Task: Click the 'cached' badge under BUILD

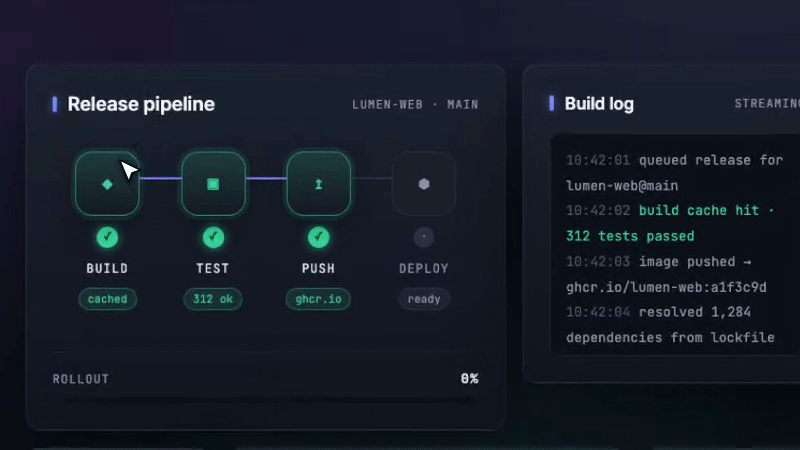Action: pos(107,299)
